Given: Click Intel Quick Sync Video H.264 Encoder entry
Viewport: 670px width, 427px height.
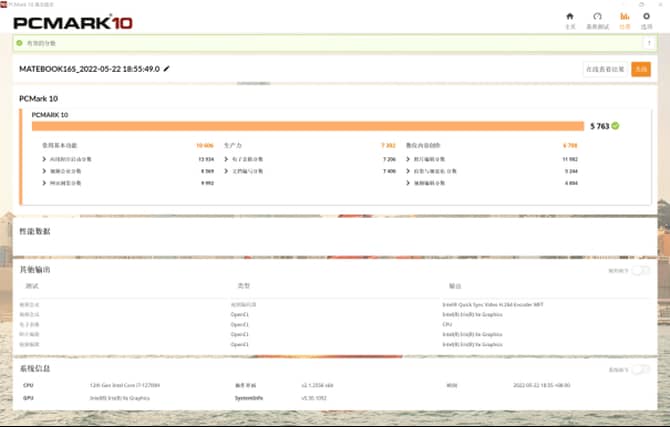Looking at the screenshot, I should [x=493, y=305].
